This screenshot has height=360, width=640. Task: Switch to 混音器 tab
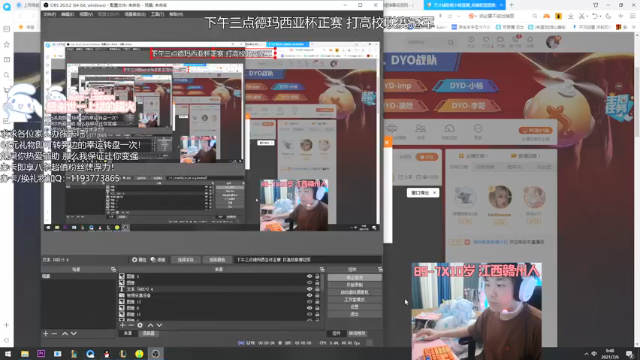pos(148,333)
